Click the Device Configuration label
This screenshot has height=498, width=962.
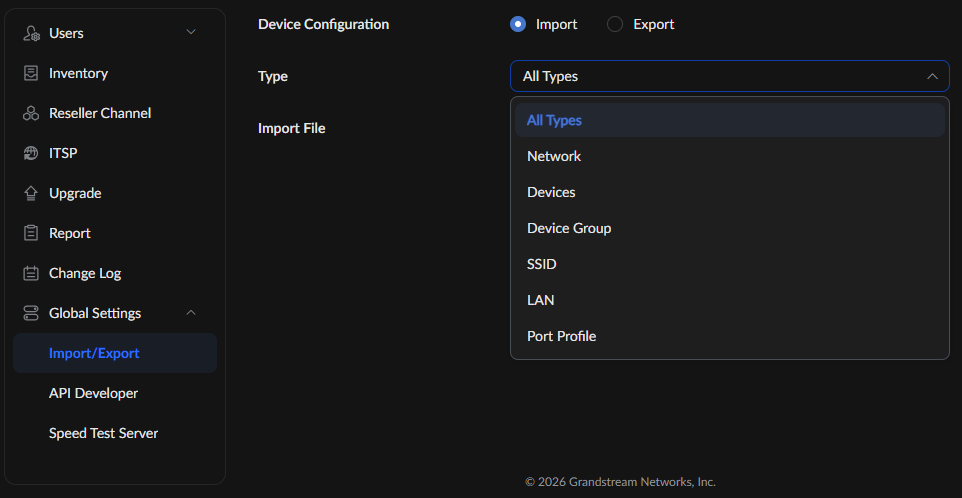click(323, 25)
